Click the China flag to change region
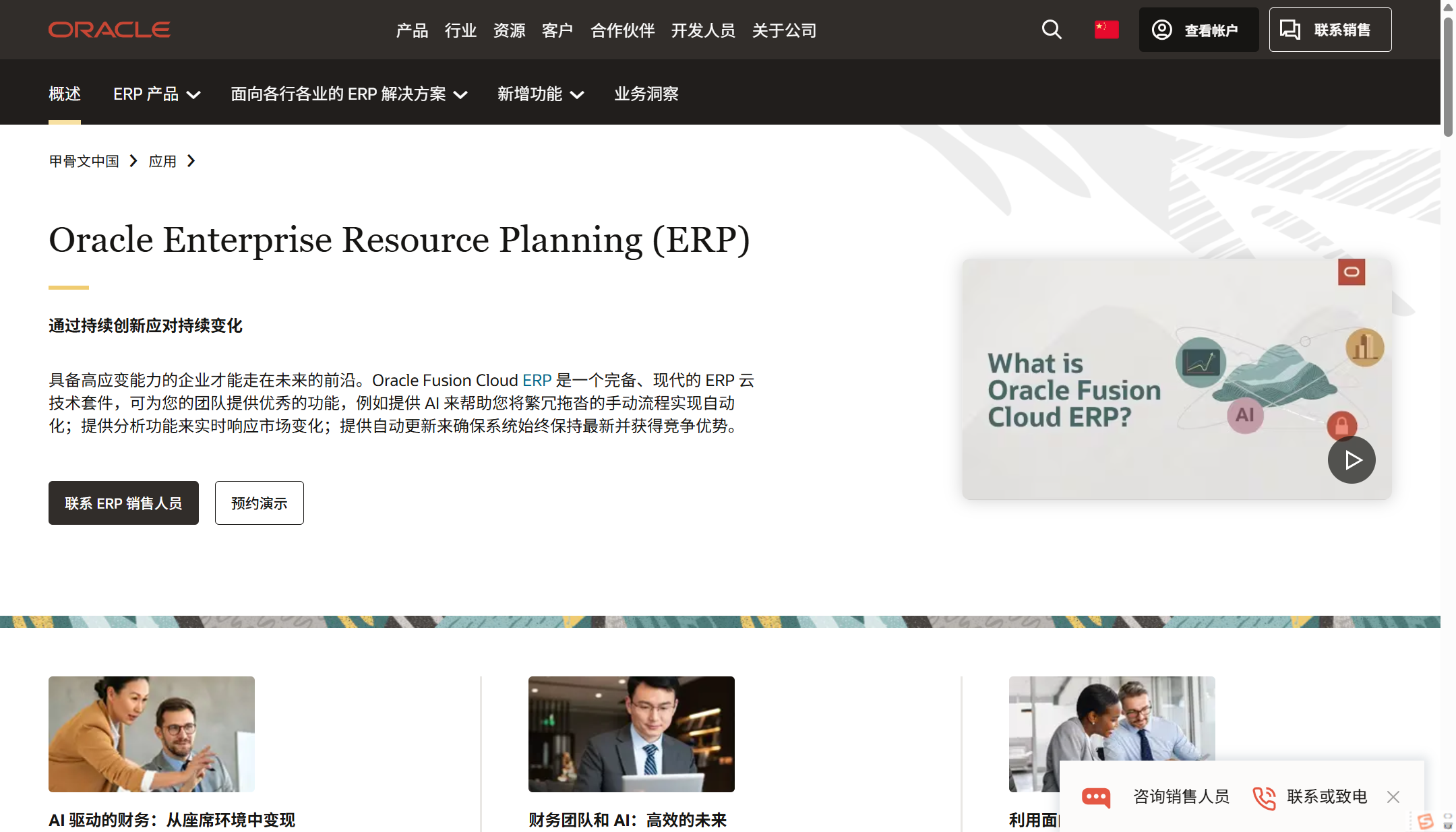 (1106, 30)
